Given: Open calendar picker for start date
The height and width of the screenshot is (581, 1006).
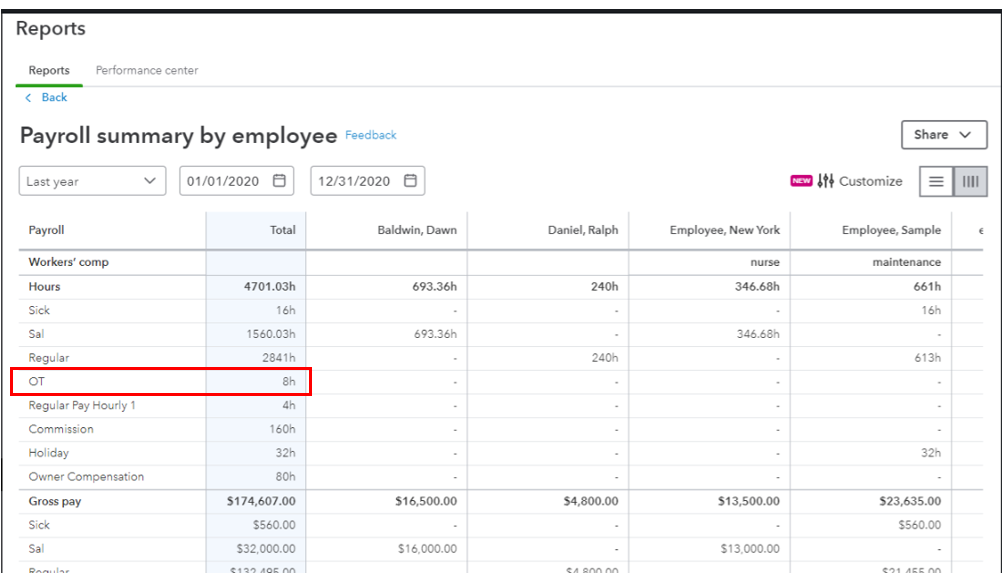Looking at the screenshot, I should coord(280,181).
